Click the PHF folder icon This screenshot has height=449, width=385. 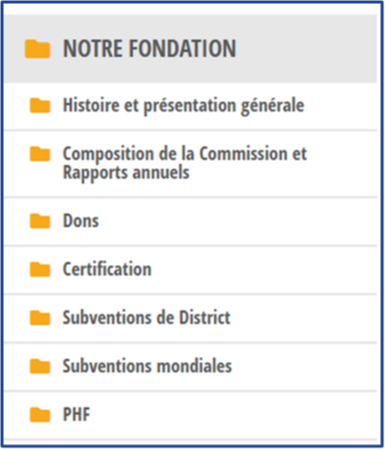pos(40,414)
